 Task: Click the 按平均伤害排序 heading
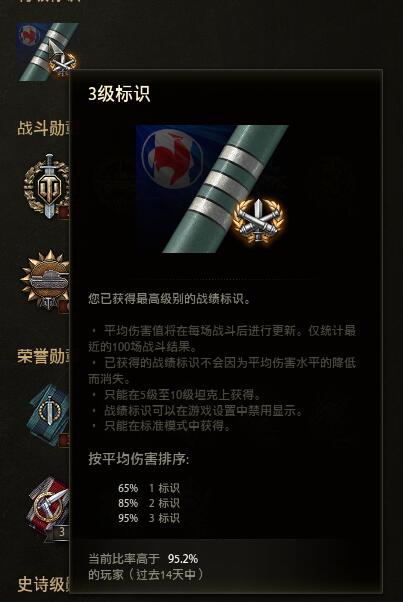coord(139,459)
